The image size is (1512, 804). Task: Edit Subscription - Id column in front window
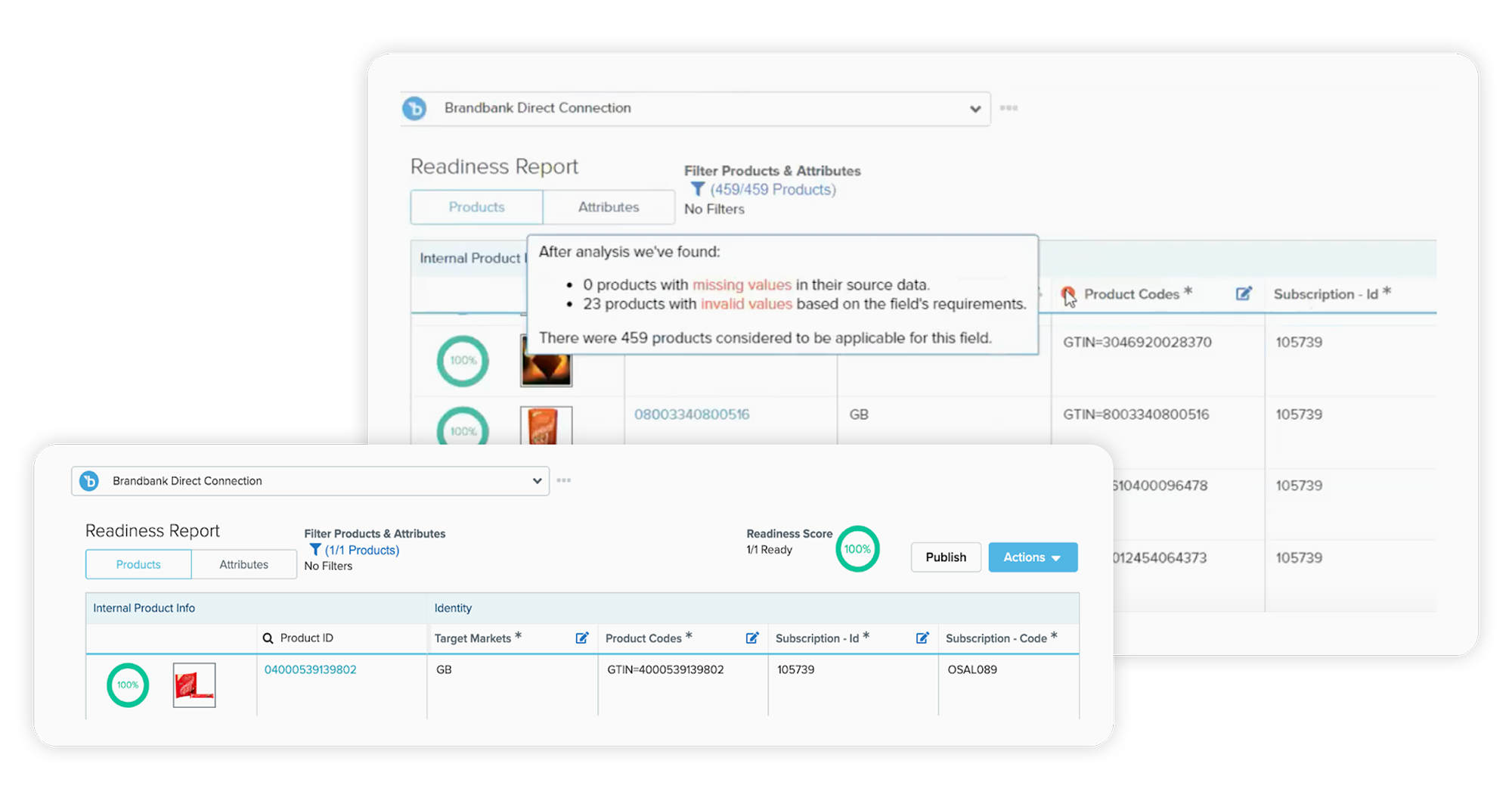click(x=922, y=638)
